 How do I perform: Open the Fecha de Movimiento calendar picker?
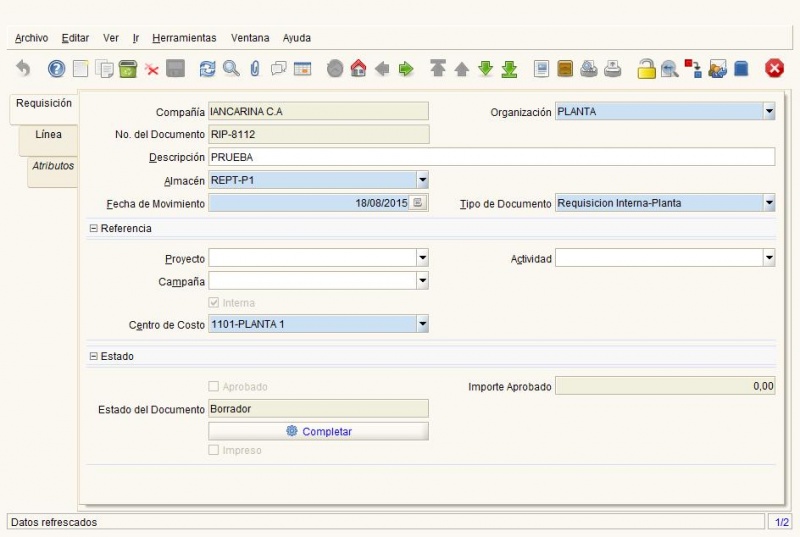[418, 203]
